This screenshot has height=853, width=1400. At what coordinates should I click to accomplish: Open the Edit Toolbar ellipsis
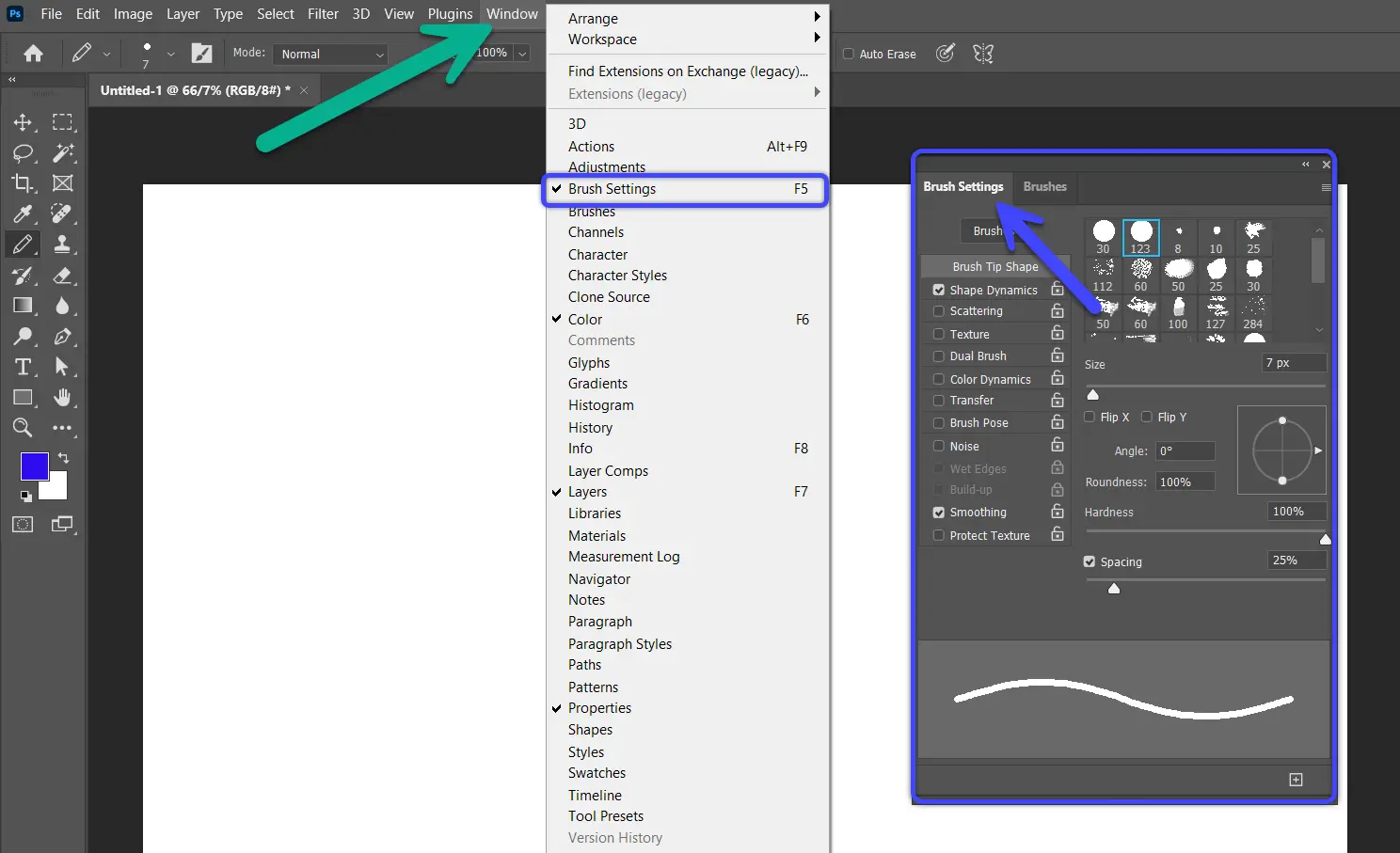click(x=62, y=428)
